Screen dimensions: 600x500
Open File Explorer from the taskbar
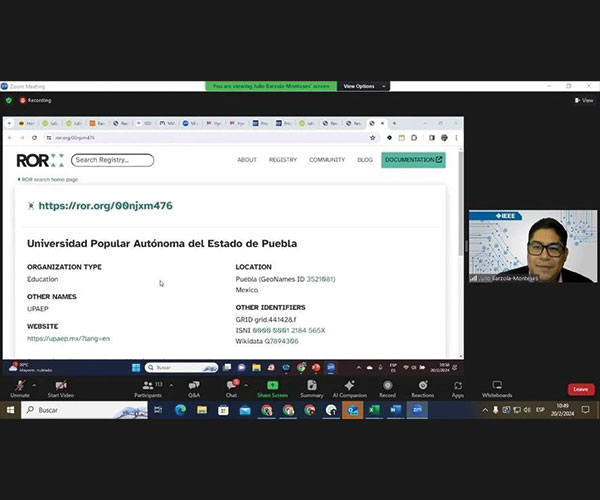[202, 410]
